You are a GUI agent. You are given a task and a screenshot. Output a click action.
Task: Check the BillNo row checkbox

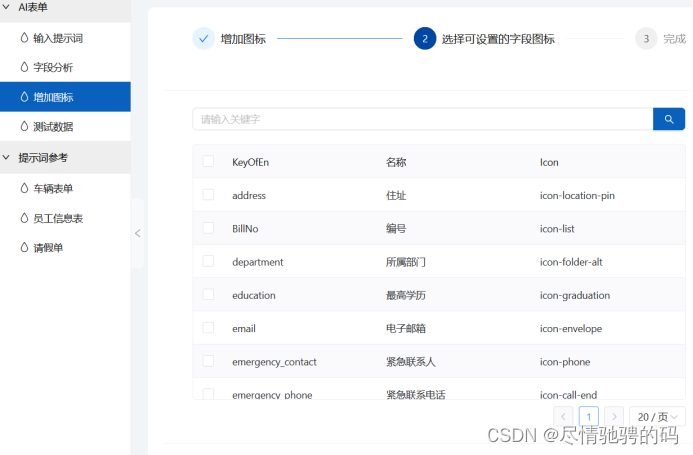[208, 228]
